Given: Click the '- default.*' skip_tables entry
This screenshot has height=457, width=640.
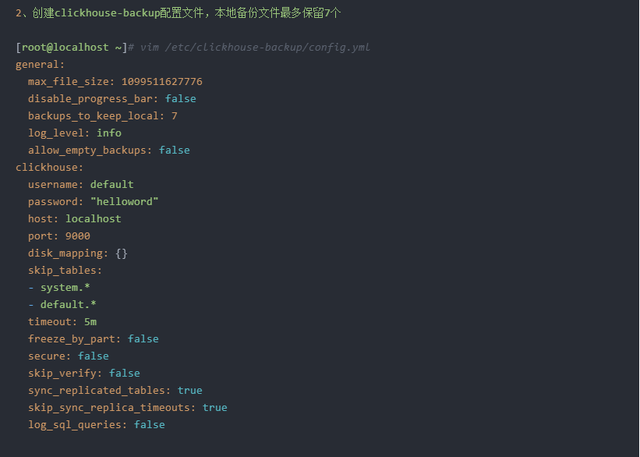Looking at the screenshot, I should tap(62, 304).
